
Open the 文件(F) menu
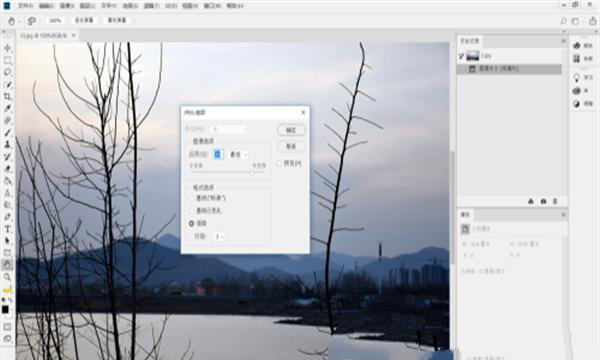tap(26, 6)
